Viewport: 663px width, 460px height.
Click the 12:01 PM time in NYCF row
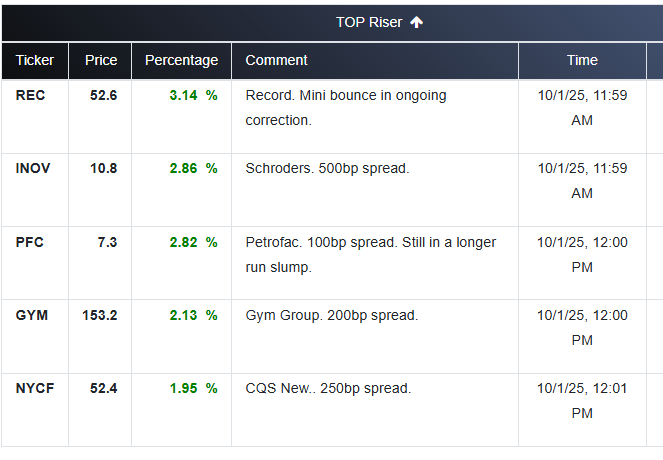[582, 401]
